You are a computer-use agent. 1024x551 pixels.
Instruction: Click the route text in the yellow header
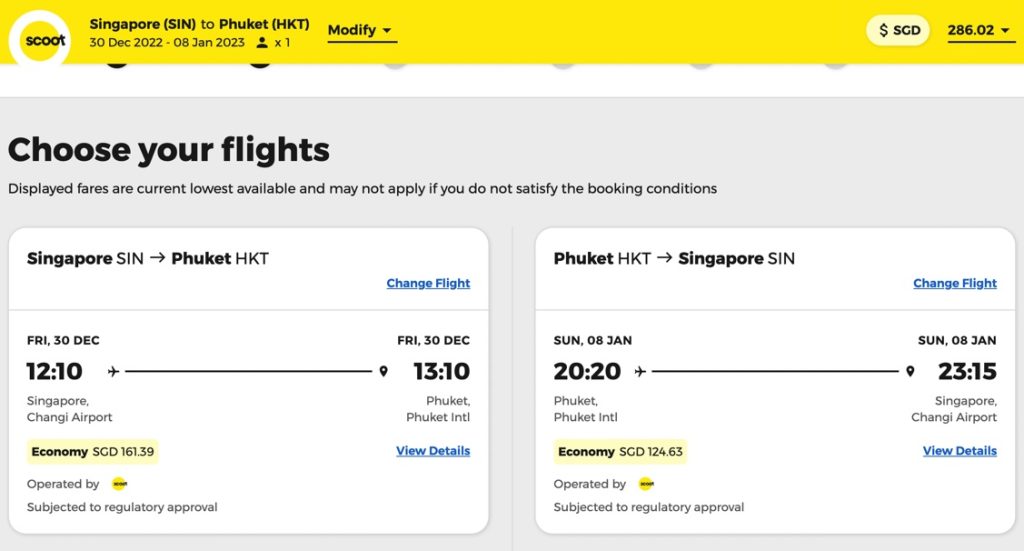(x=199, y=24)
